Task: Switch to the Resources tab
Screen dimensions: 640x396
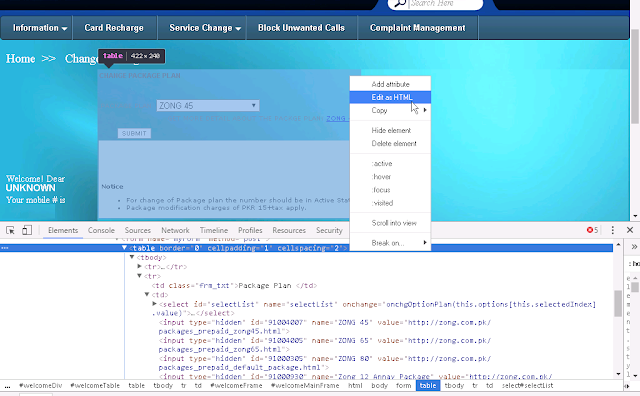Action: pyautogui.click(x=289, y=230)
